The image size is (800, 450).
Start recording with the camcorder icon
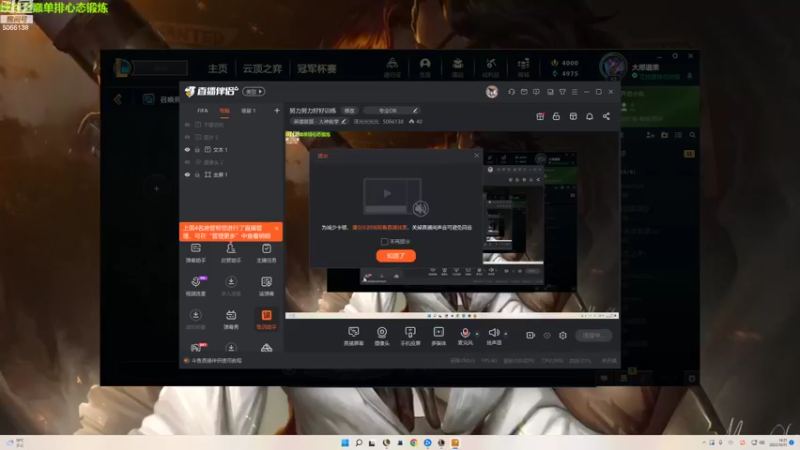pos(531,335)
